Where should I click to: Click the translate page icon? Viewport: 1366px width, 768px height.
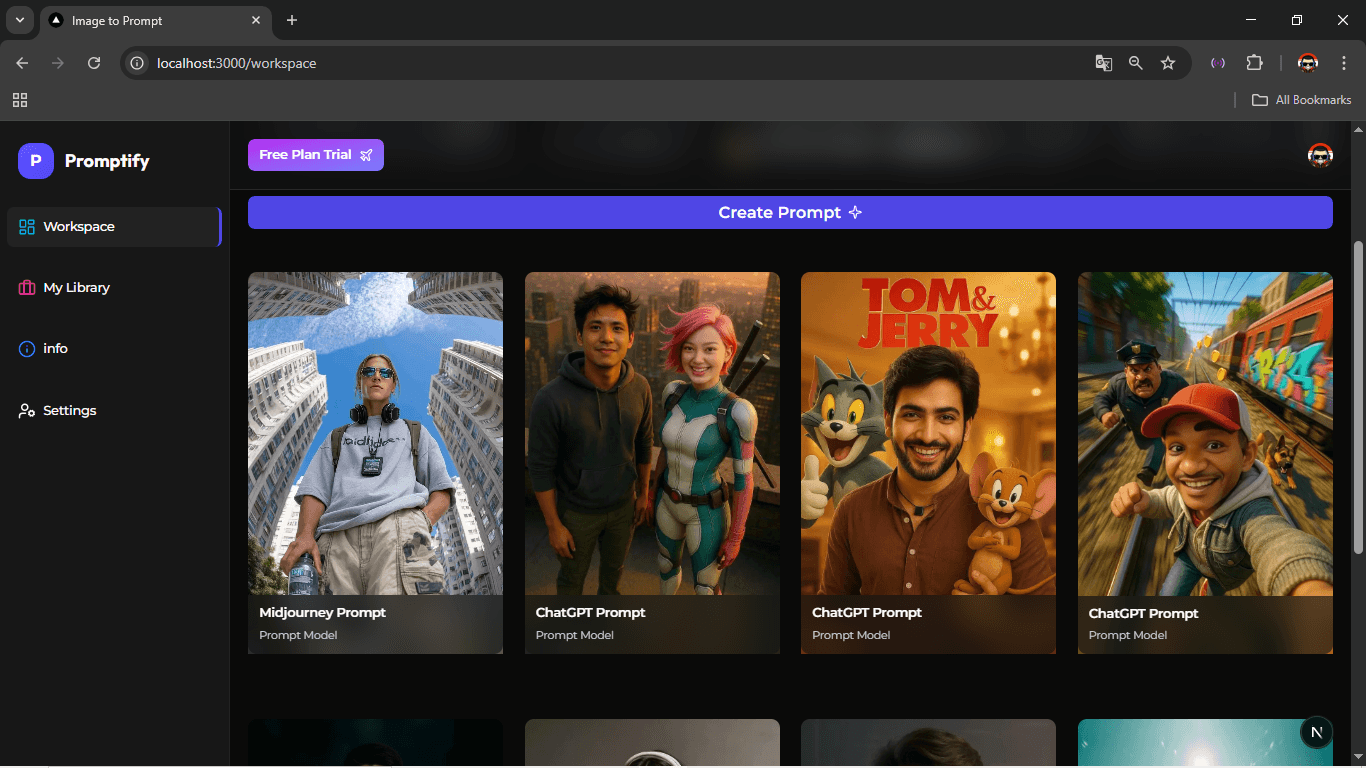pos(1103,63)
